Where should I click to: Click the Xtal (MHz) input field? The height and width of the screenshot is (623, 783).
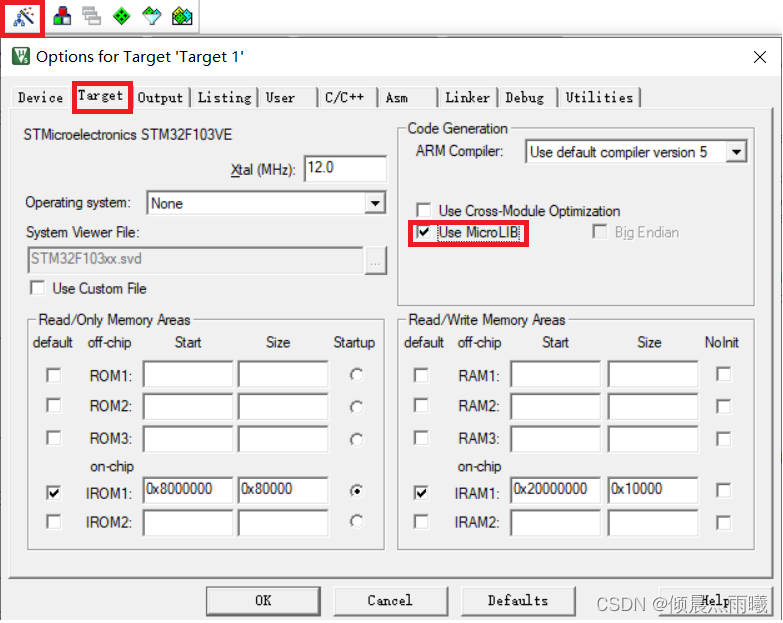click(x=345, y=168)
